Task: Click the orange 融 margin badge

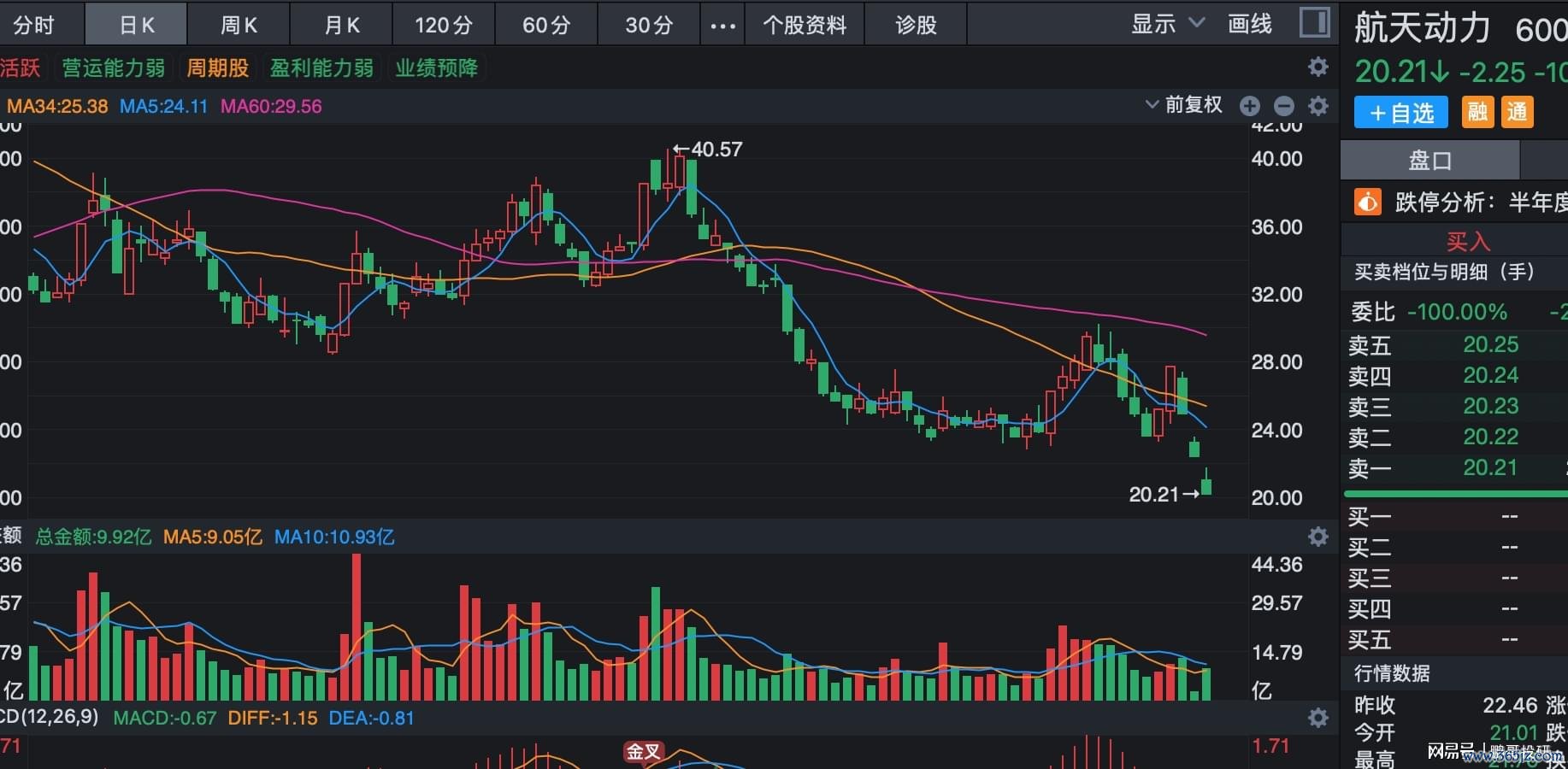Action: click(1477, 112)
